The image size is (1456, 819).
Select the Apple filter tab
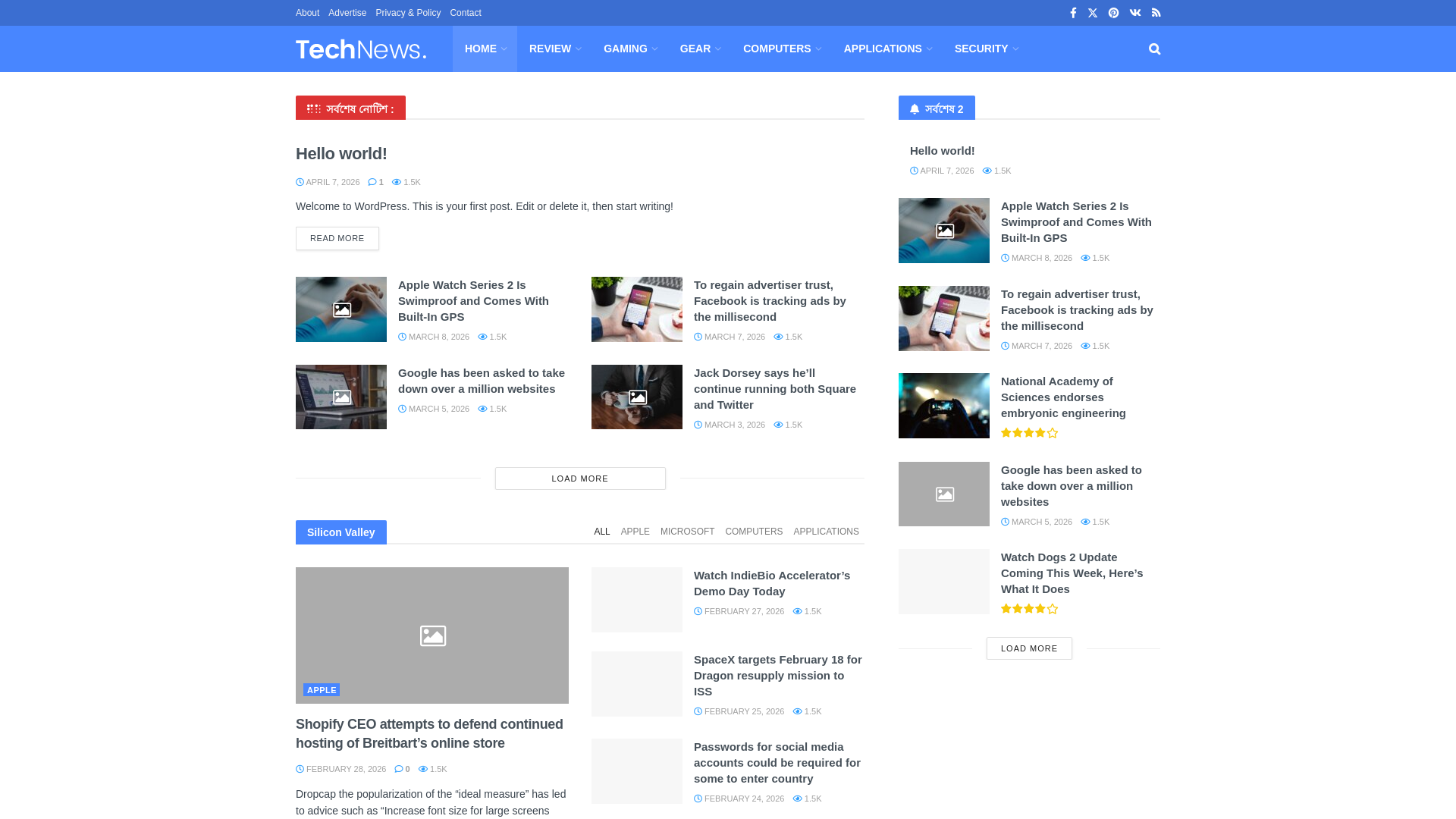635,532
